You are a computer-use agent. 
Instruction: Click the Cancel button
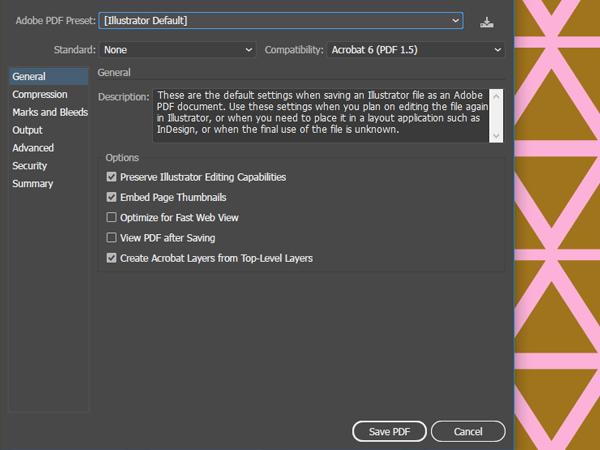[468, 431]
